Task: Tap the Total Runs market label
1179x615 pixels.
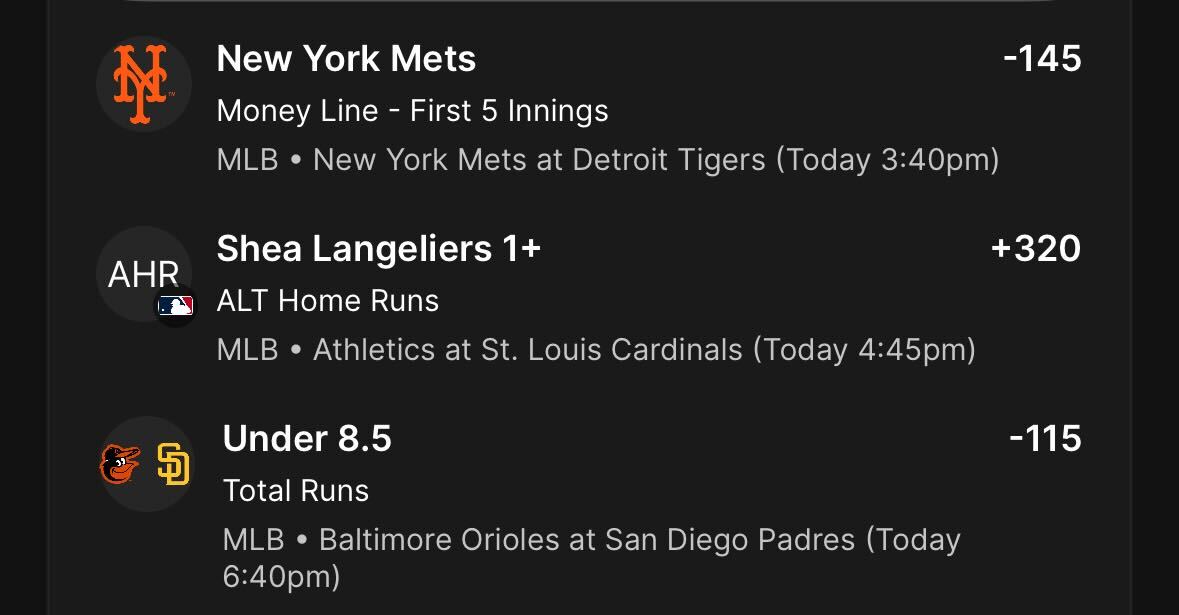Action: tap(296, 491)
